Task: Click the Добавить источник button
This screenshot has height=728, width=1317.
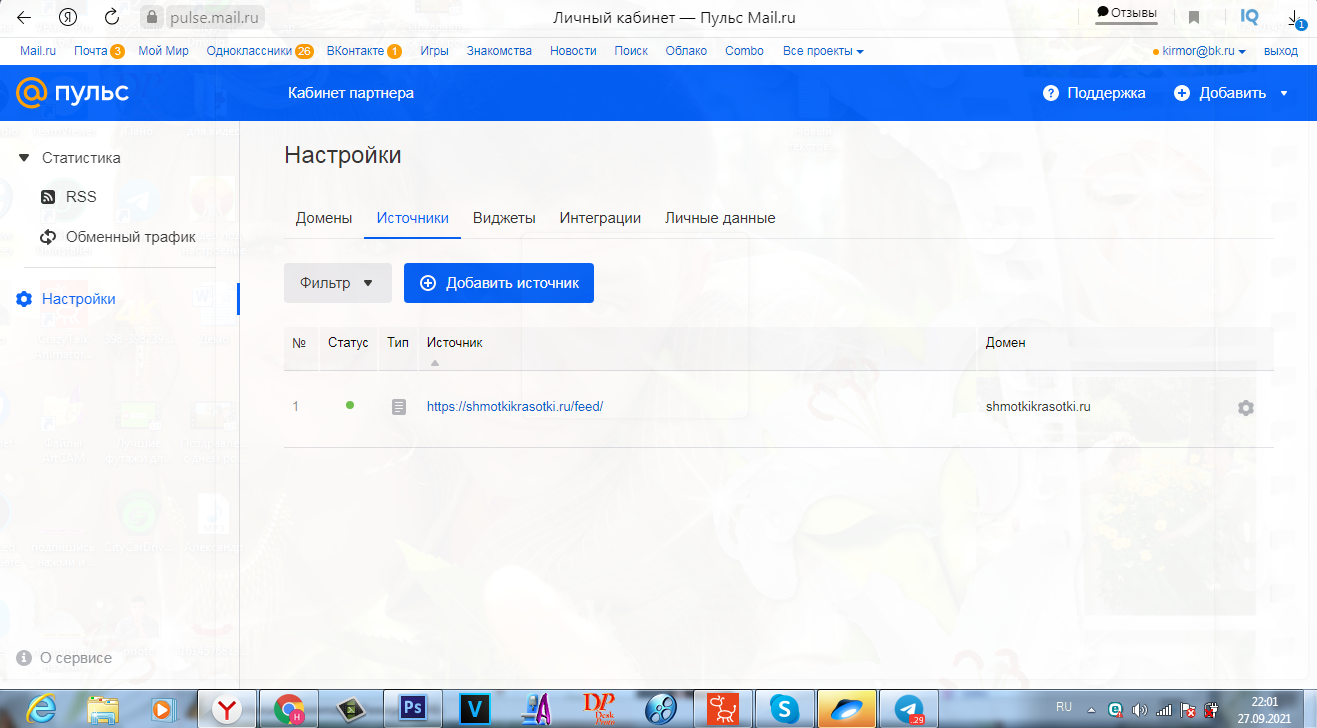Action: pos(499,283)
